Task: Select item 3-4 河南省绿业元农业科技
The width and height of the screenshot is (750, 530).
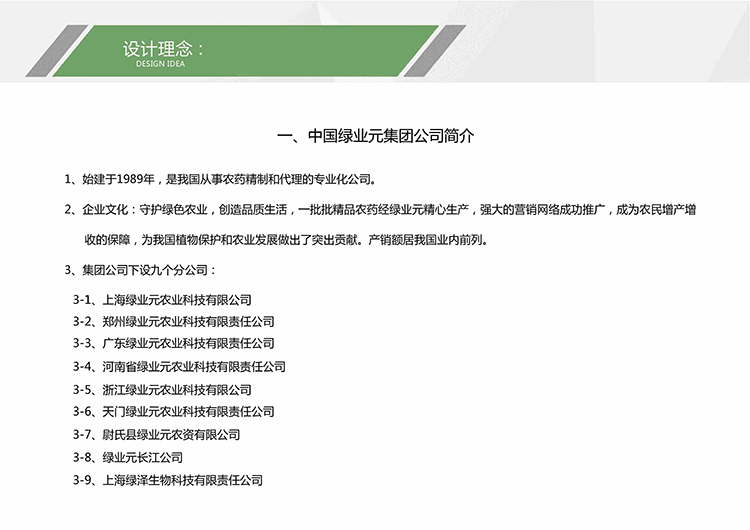Action: point(179,367)
